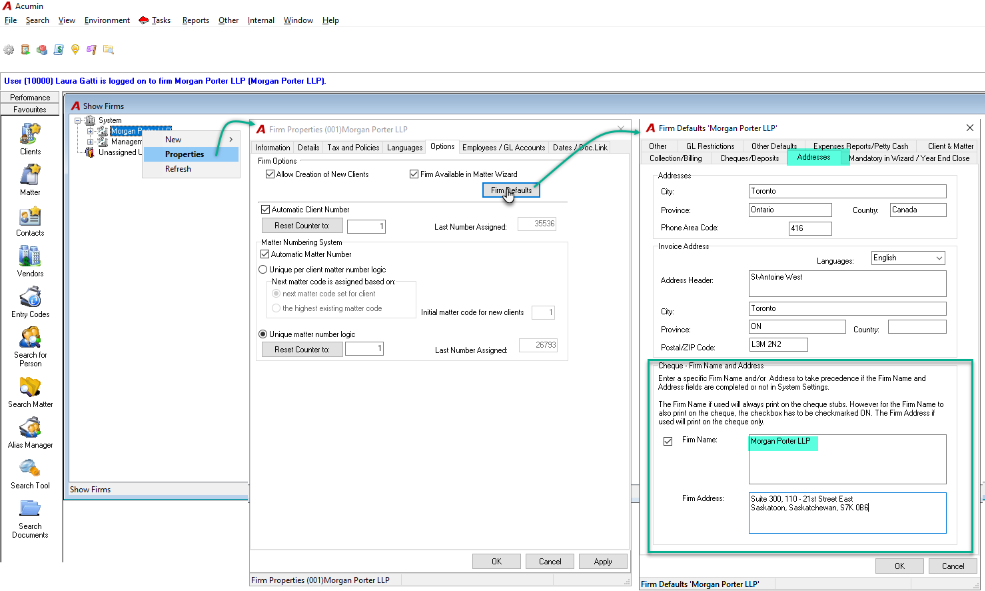Open Entry Codes from the sidebar
985x591 pixels.
coord(30,302)
